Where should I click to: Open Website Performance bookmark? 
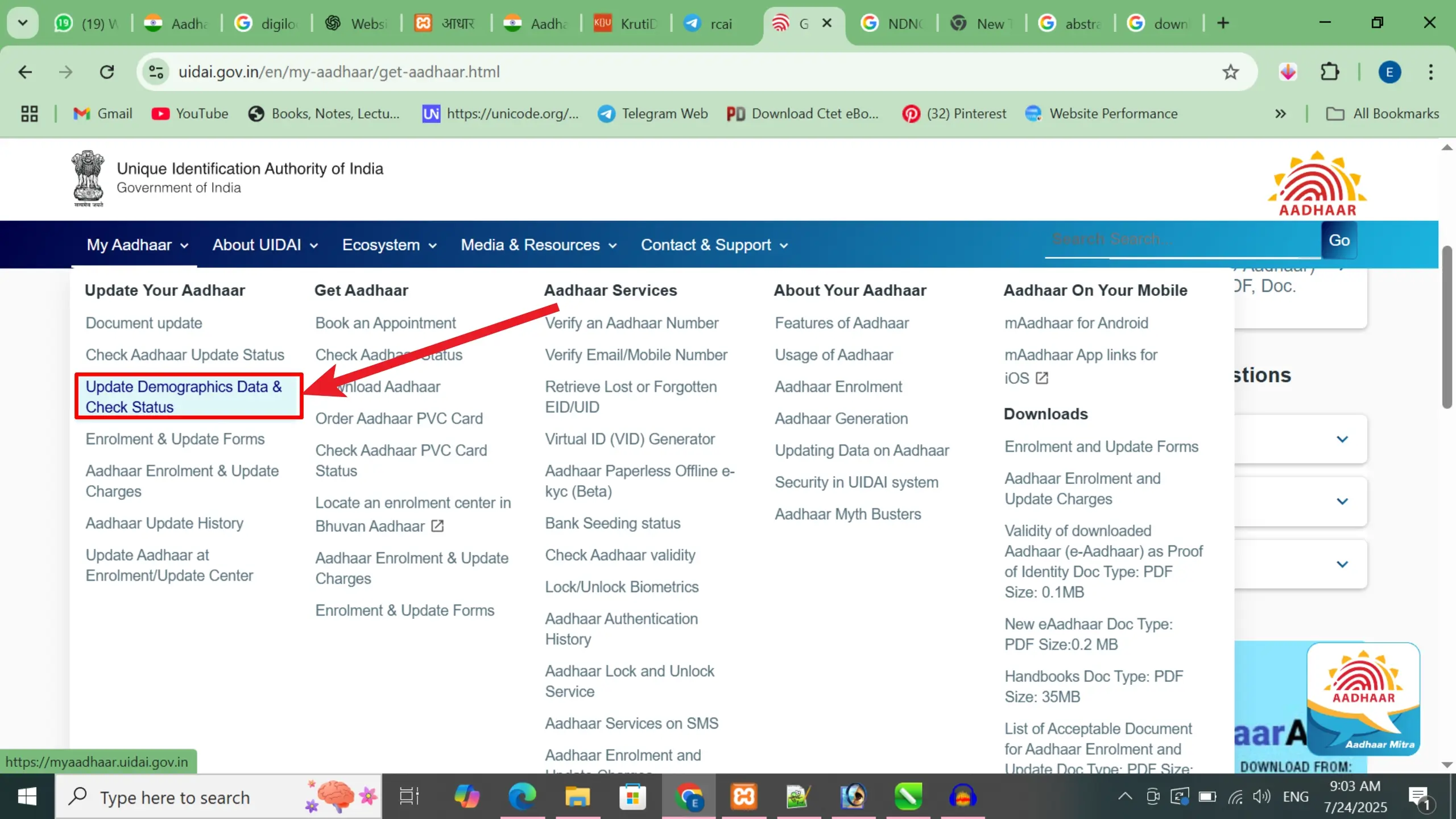(1101, 114)
